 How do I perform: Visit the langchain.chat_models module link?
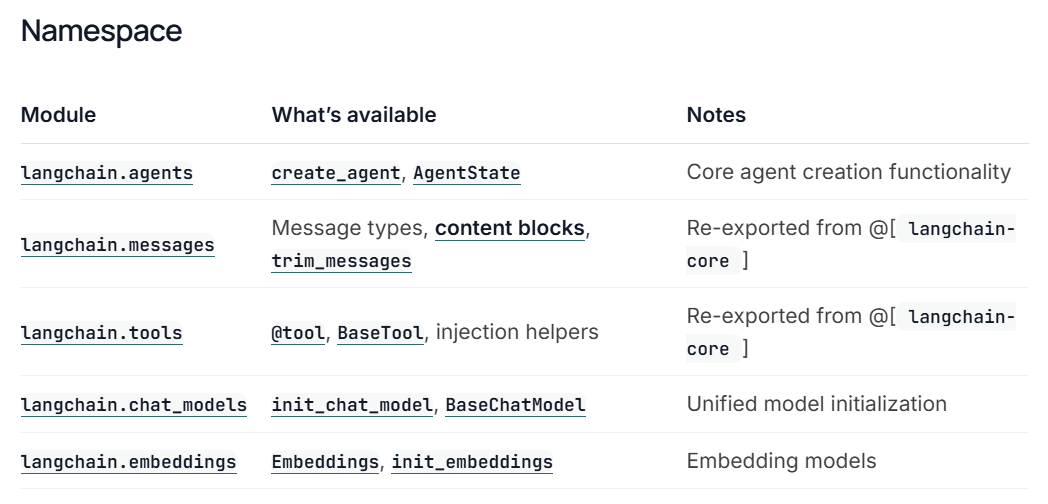click(x=134, y=405)
